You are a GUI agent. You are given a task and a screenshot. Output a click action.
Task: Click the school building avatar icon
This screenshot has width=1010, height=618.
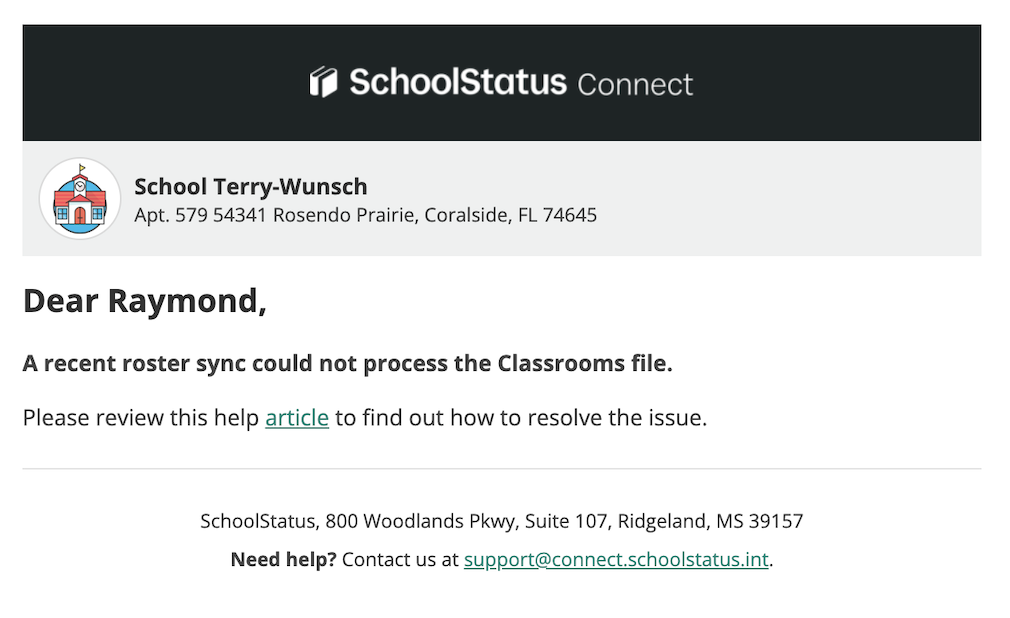click(80, 199)
